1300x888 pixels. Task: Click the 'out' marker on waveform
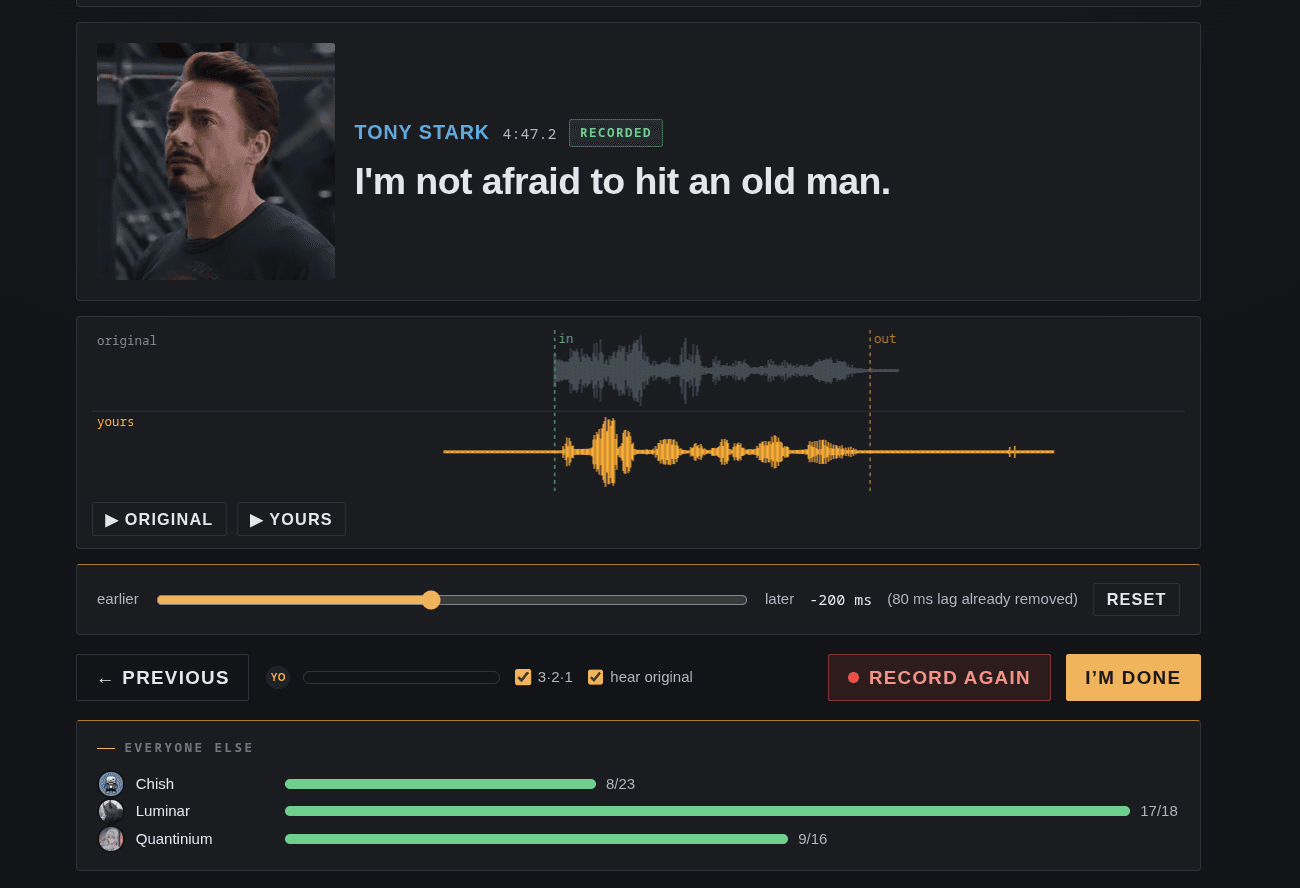[885, 339]
